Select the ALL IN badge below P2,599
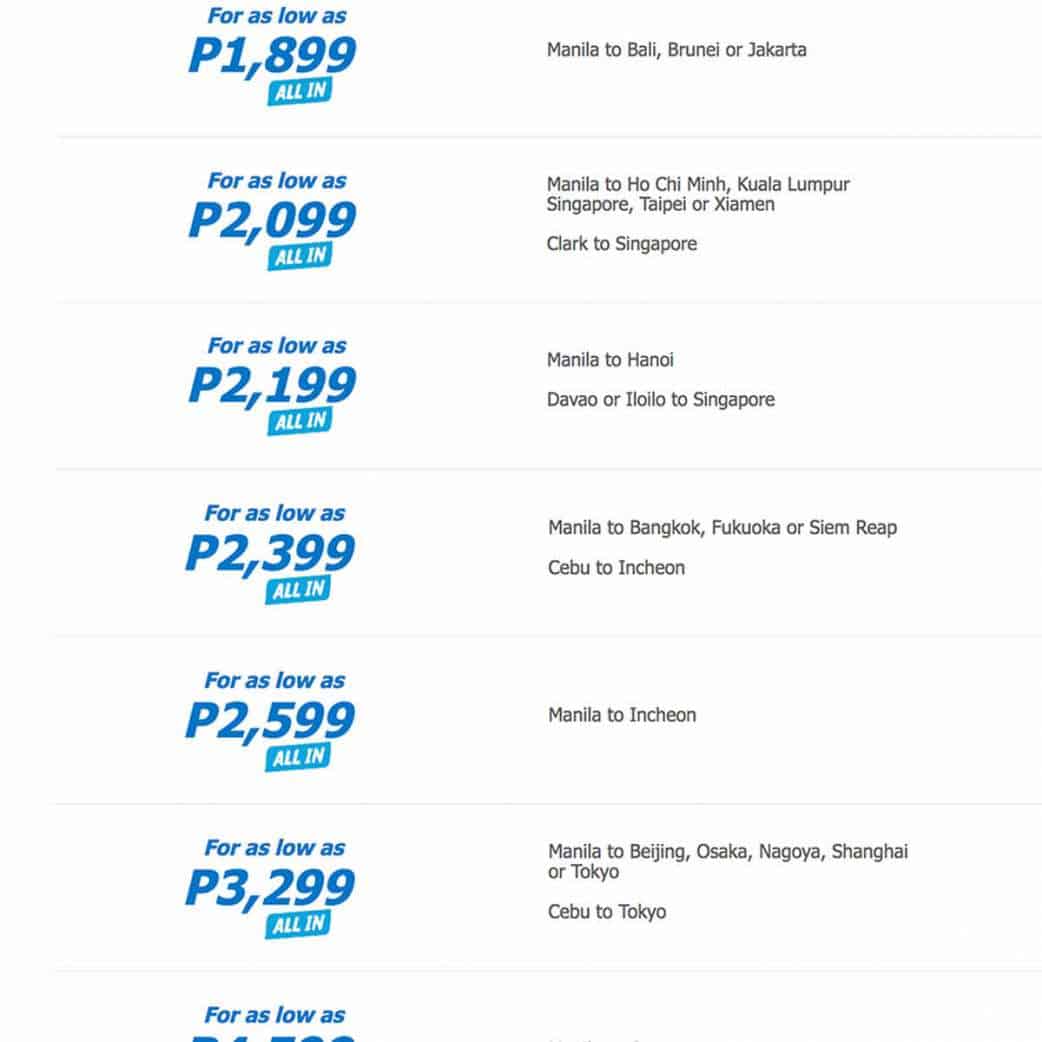Screen dimensions: 1042x1042 point(297,757)
